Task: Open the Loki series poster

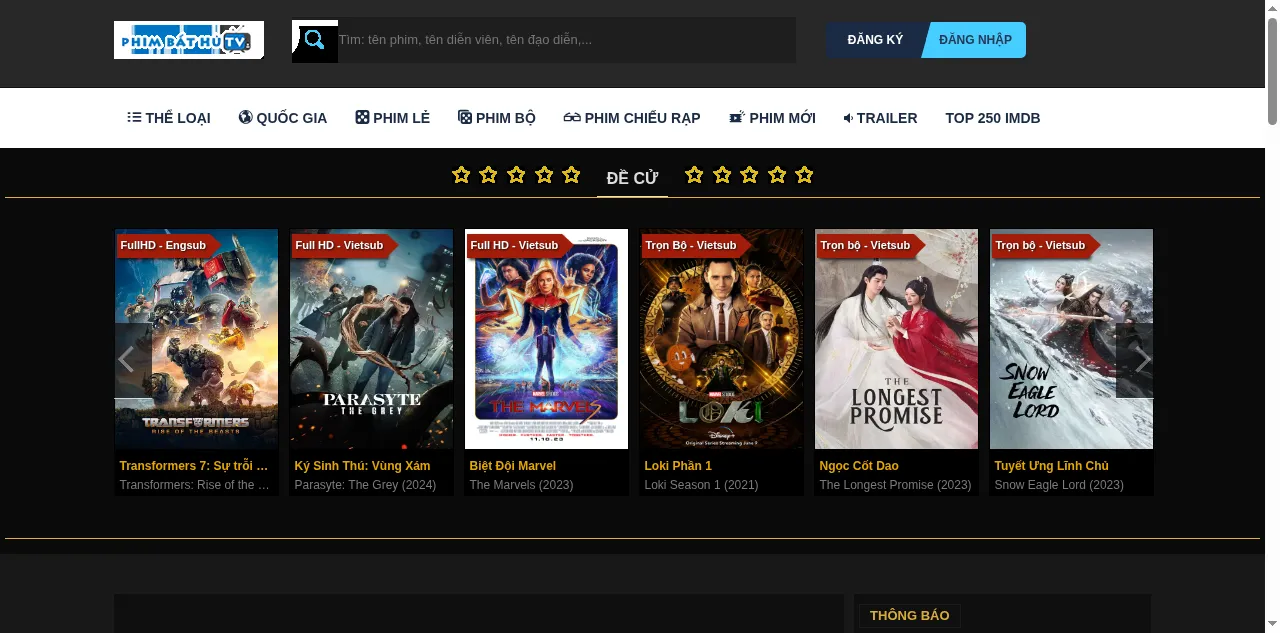Action: pos(722,339)
